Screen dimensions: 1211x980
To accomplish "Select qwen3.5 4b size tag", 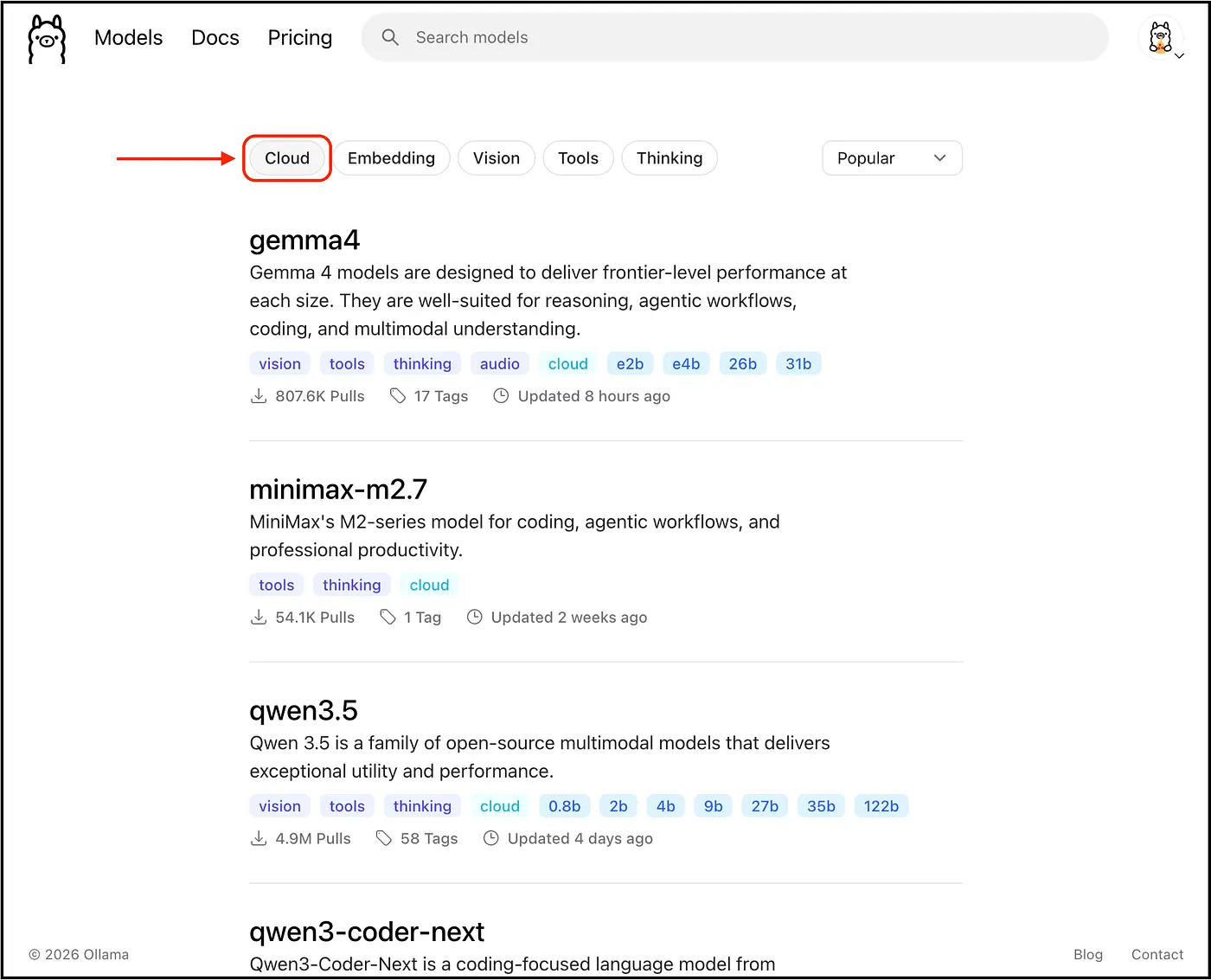I will [x=665, y=806].
